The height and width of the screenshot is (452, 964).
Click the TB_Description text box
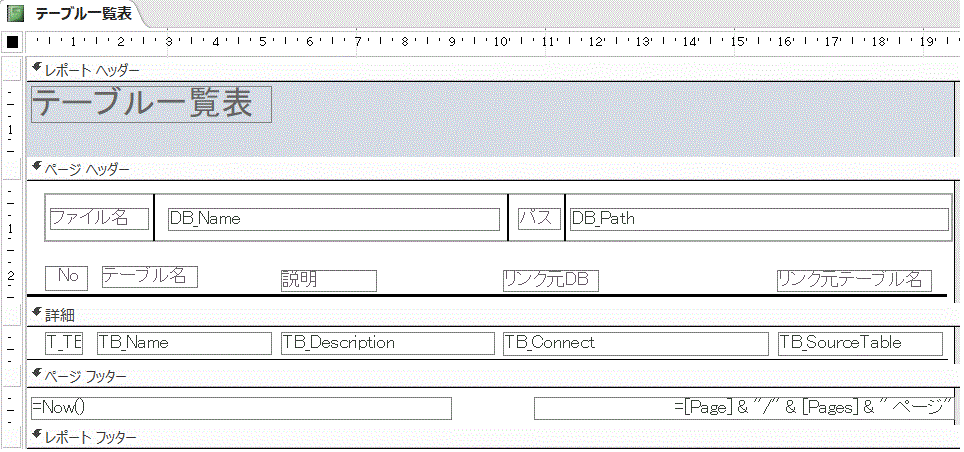(388, 343)
